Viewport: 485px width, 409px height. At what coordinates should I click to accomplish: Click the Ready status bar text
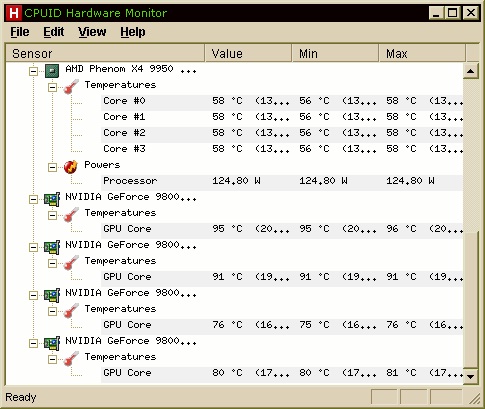tap(21, 397)
